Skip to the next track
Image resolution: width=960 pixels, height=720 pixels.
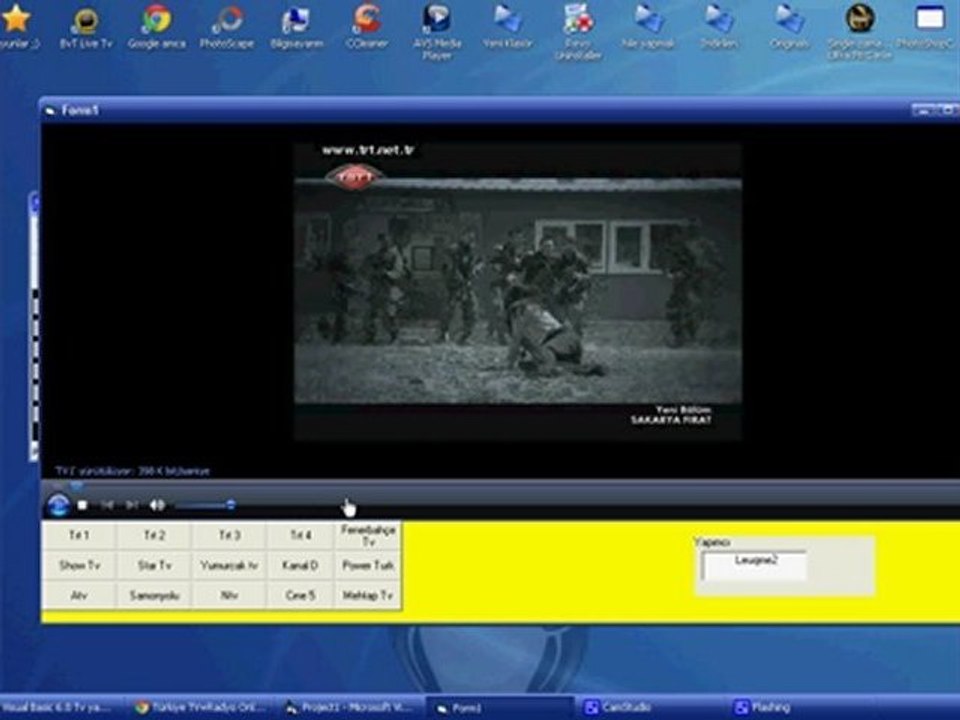[132, 505]
